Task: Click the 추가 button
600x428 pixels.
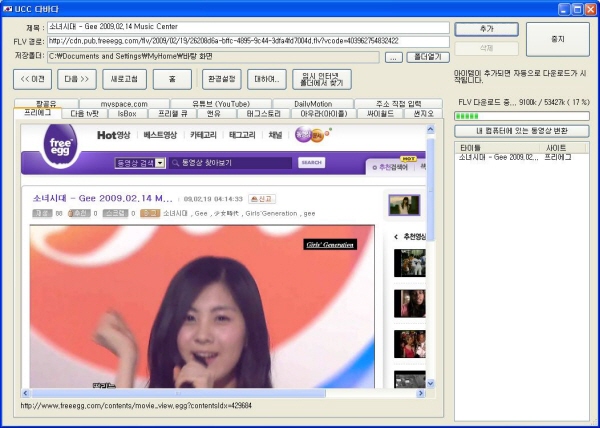Action: point(486,29)
